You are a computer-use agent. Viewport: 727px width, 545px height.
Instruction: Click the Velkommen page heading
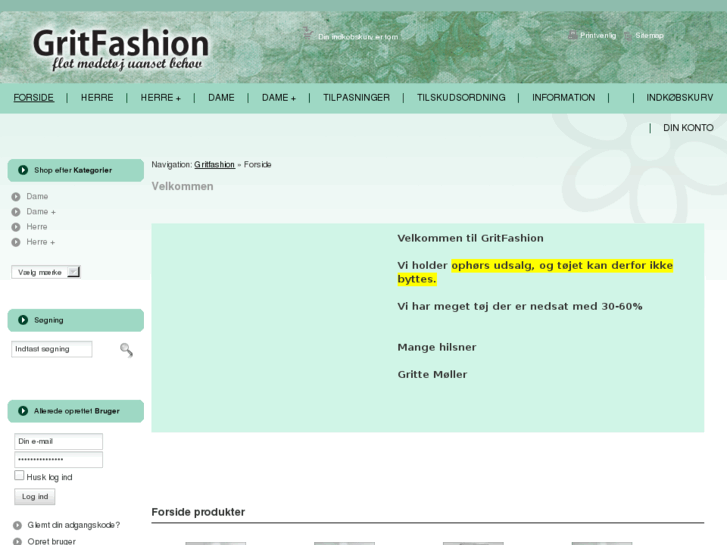(182, 186)
